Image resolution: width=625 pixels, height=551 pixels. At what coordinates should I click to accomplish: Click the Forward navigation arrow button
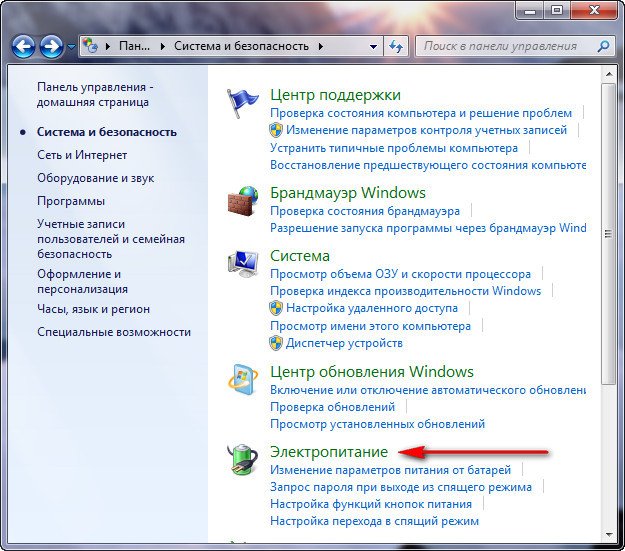[51, 47]
